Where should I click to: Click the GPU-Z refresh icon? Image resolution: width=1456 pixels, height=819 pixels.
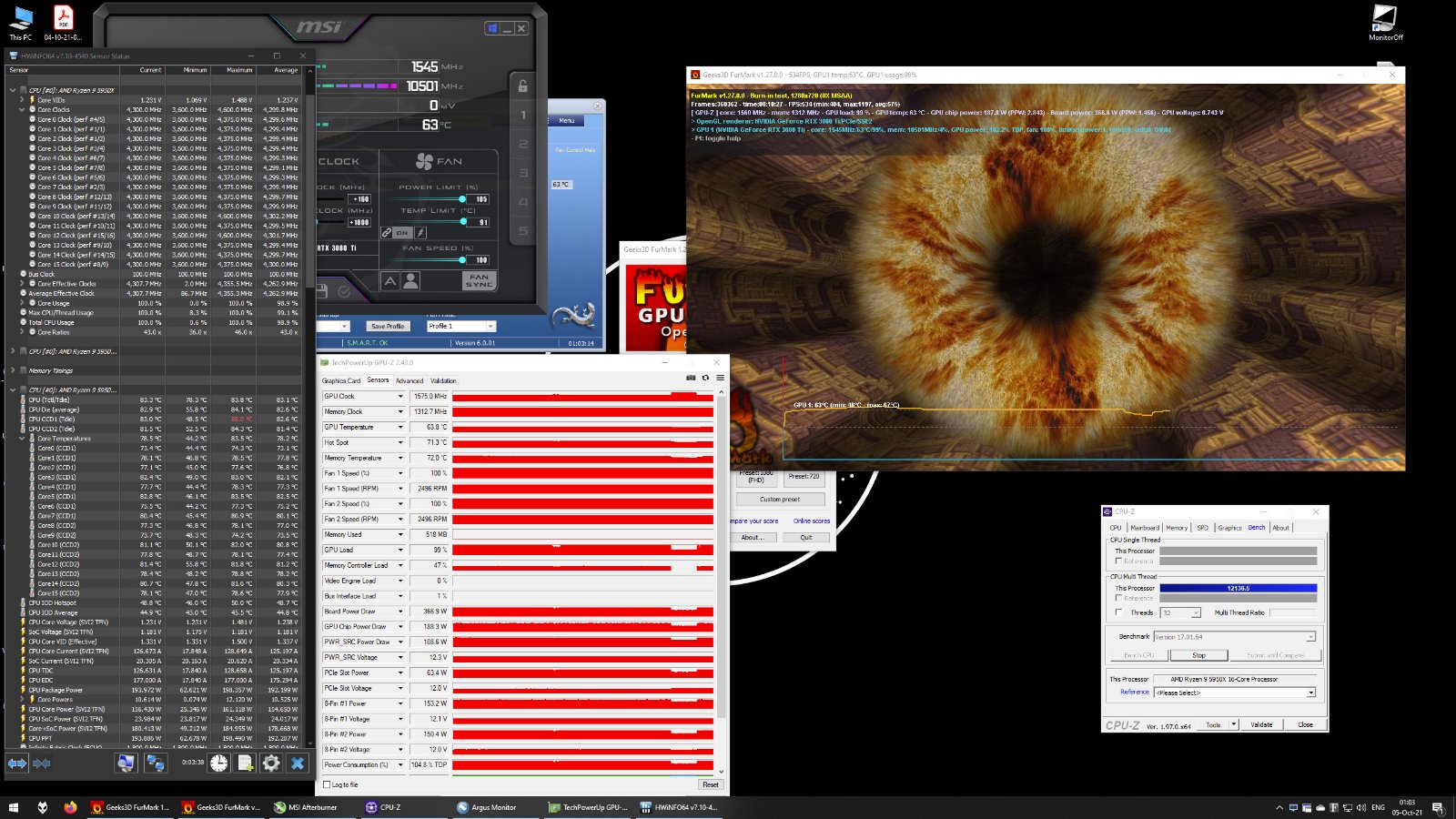705,378
